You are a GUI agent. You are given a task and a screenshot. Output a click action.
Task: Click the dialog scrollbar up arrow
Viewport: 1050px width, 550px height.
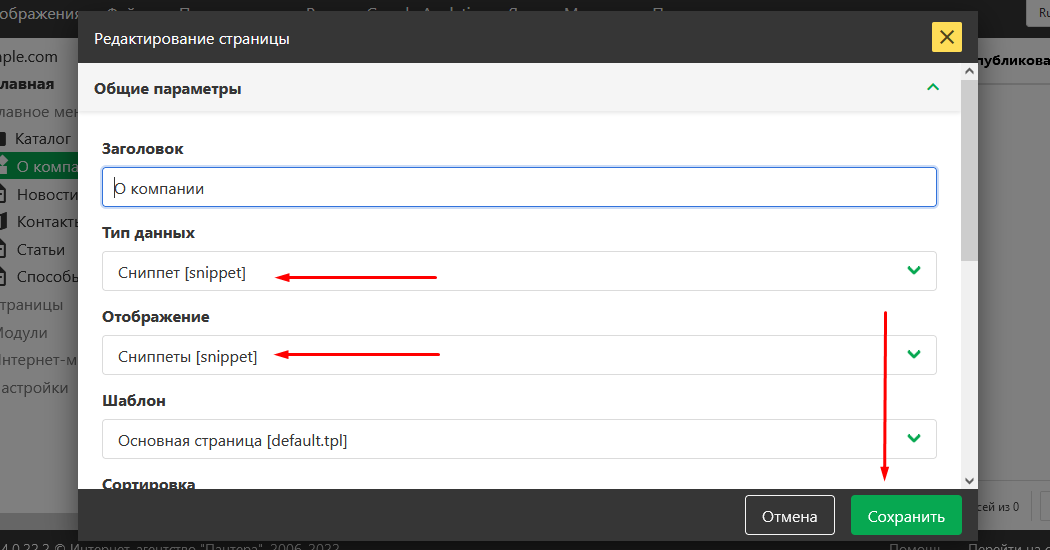click(969, 71)
